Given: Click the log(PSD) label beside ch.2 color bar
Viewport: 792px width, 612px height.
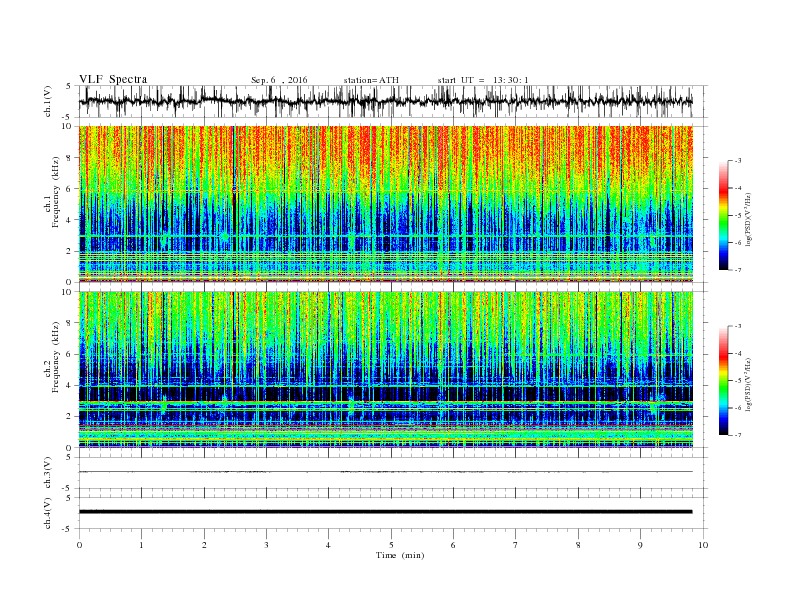Looking at the screenshot, I should tap(749, 385).
